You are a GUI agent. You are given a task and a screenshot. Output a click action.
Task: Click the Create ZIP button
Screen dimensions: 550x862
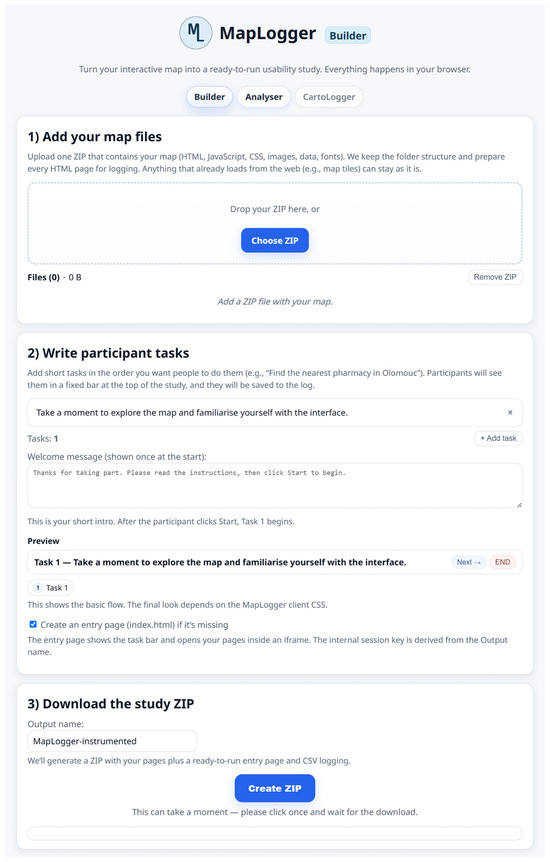click(275, 788)
